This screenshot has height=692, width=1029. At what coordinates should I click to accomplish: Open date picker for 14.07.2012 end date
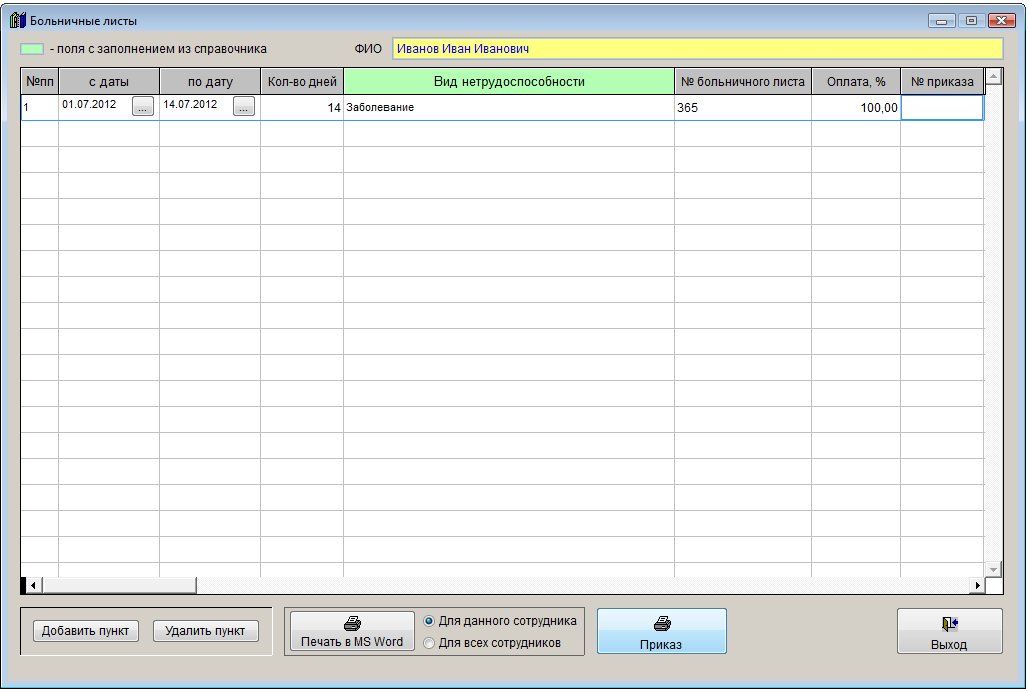tap(243, 106)
